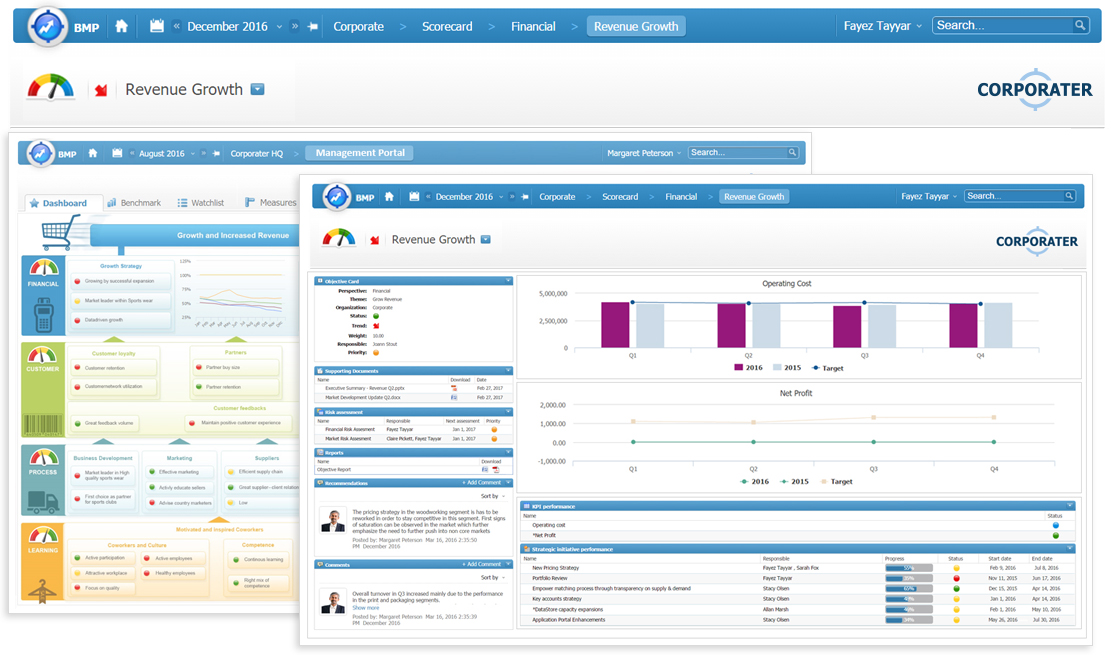The image size is (1111, 655).
Task: Click the progress bar for New Pricing Strategy
Action: 907,568
